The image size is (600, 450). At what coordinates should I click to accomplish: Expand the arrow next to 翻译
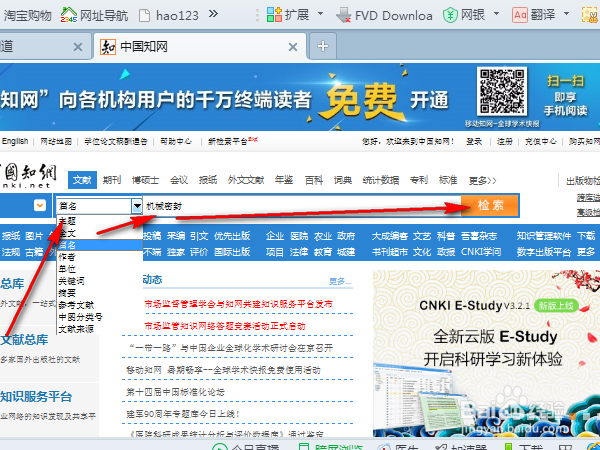566,14
